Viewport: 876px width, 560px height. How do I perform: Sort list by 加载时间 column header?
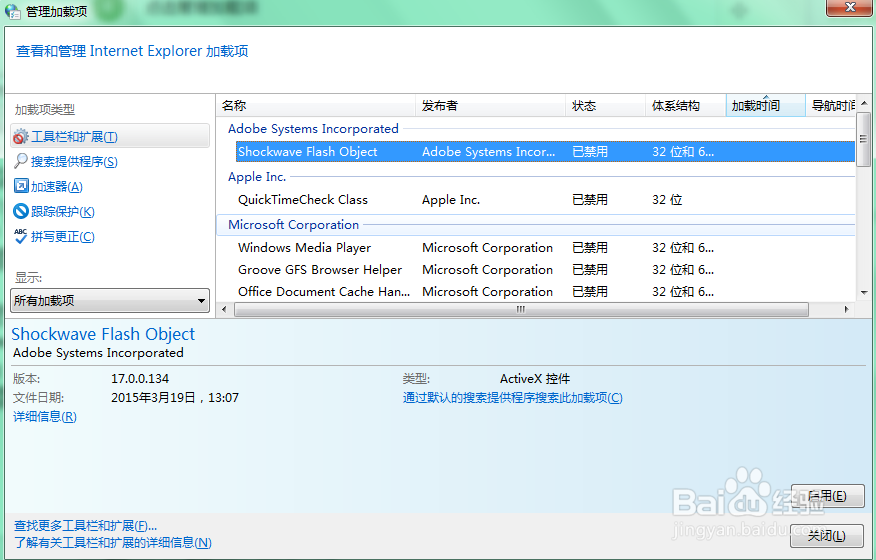coord(765,106)
